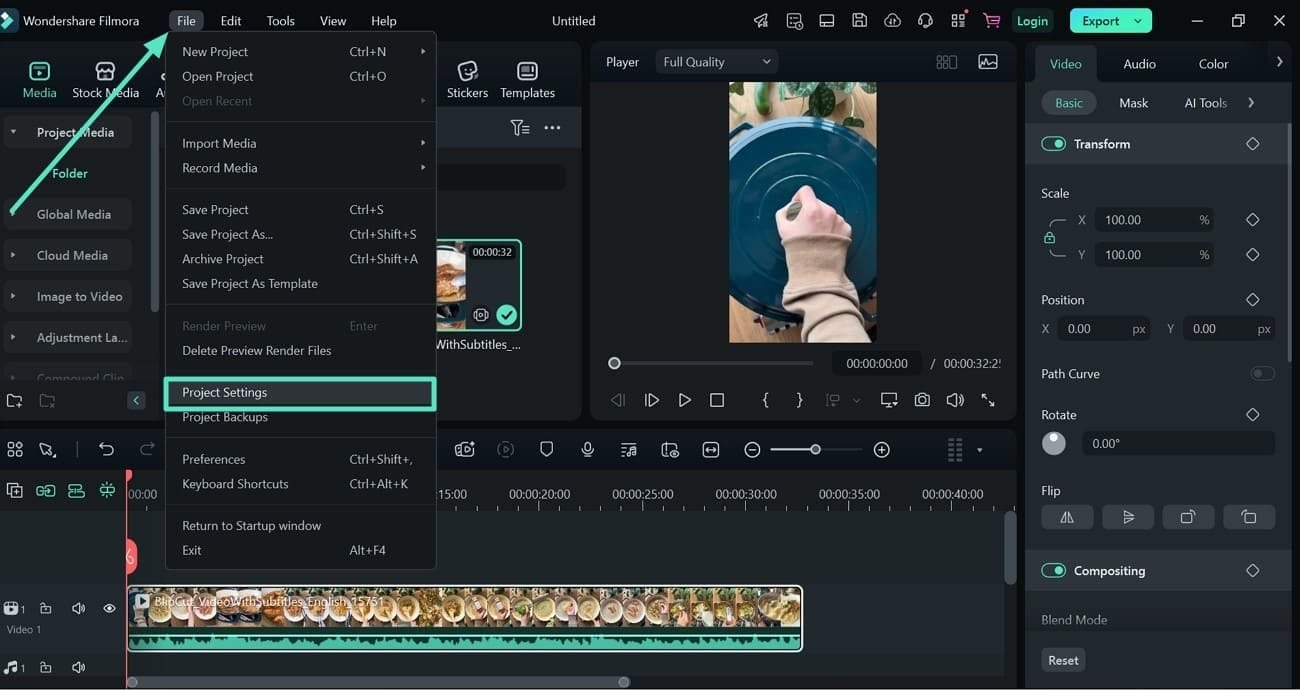Image resolution: width=1300 pixels, height=690 pixels.
Task: Click the timeline zoom slider handle
Action: coord(815,450)
